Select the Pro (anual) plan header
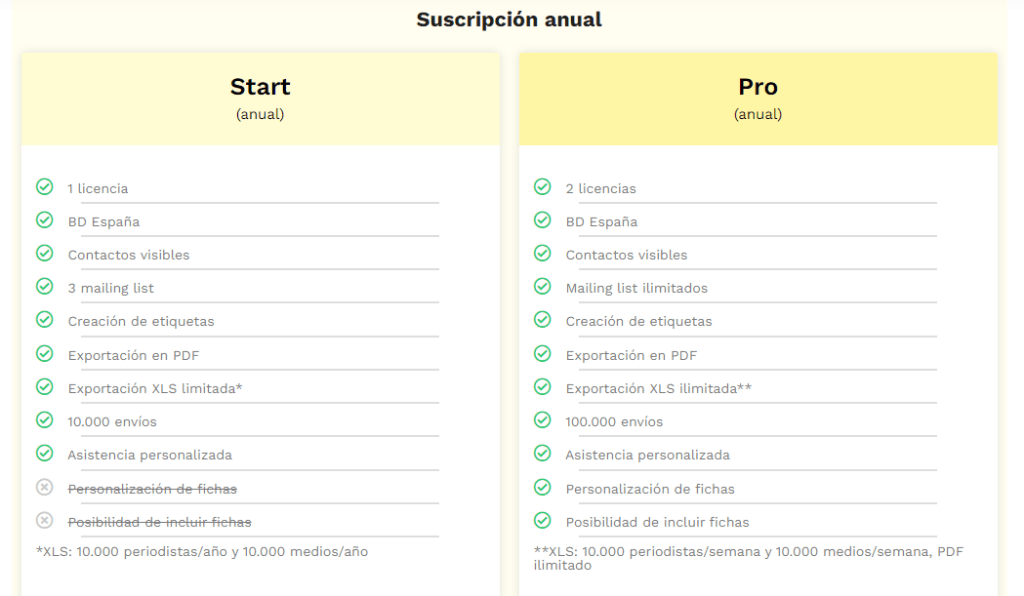Image resolution: width=1024 pixels, height=596 pixels. coord(758,99)
